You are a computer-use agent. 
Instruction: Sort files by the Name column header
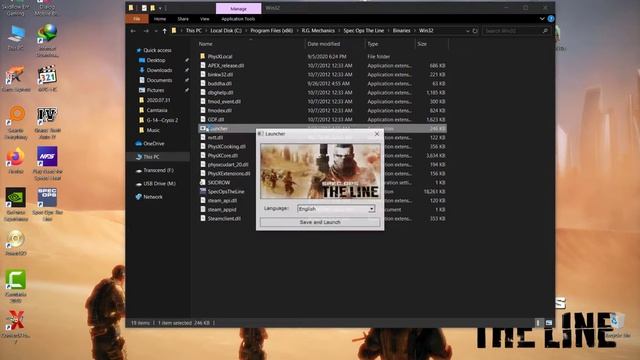(x=251, y=44)
